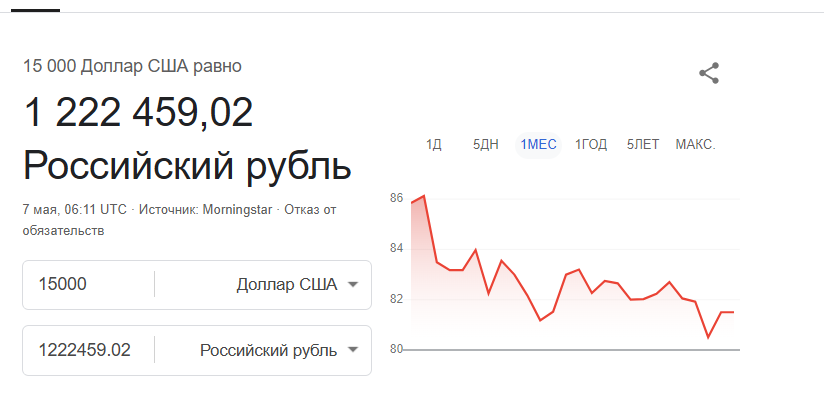Expand the Российский рубль currency dropdown
The height and width of the screenshot is (397, 824).
(279, 350)
